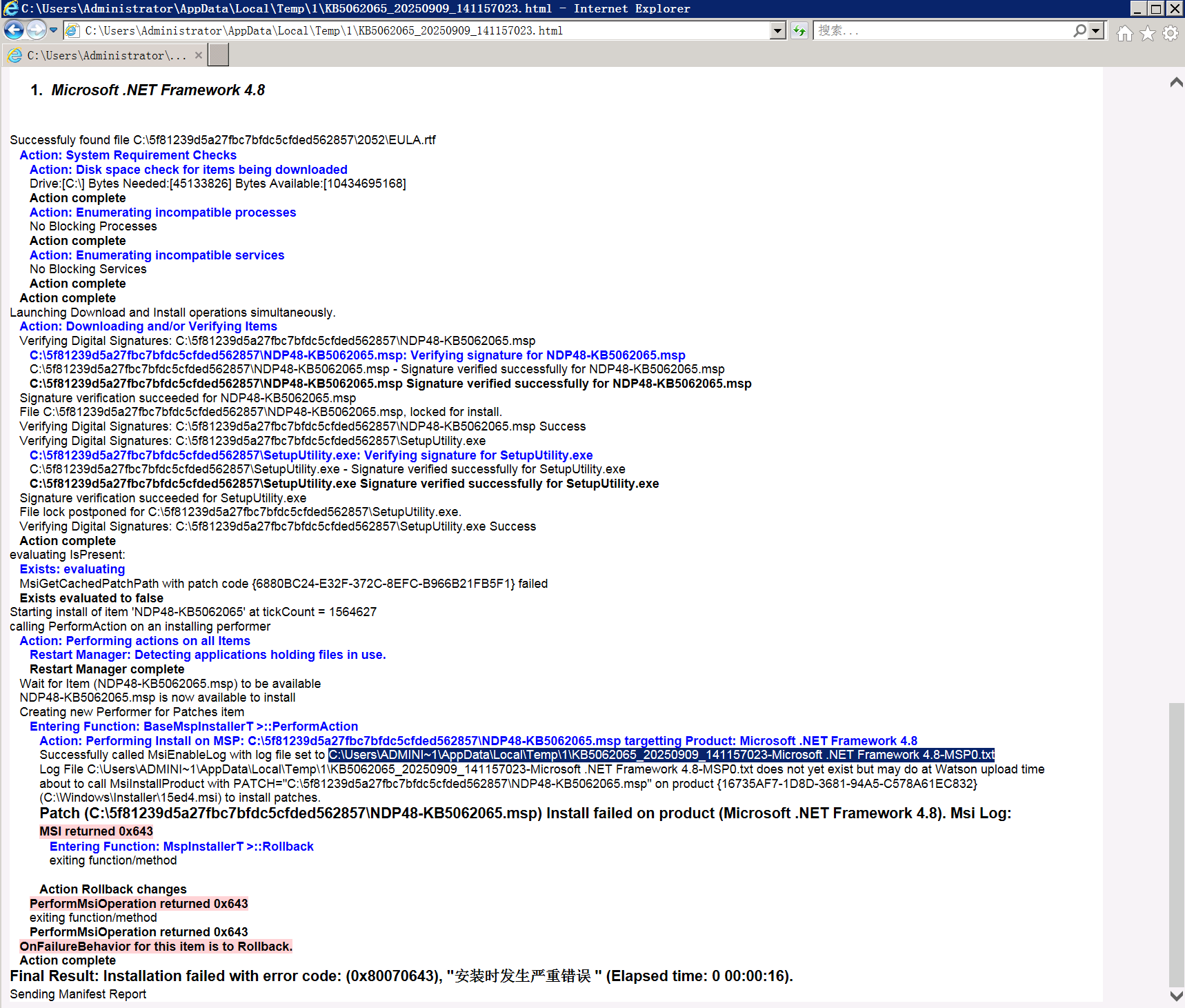This screenshot has width=1185, height=1008.
Task: Open the Favorites star icon
Action: point(1148,33)
